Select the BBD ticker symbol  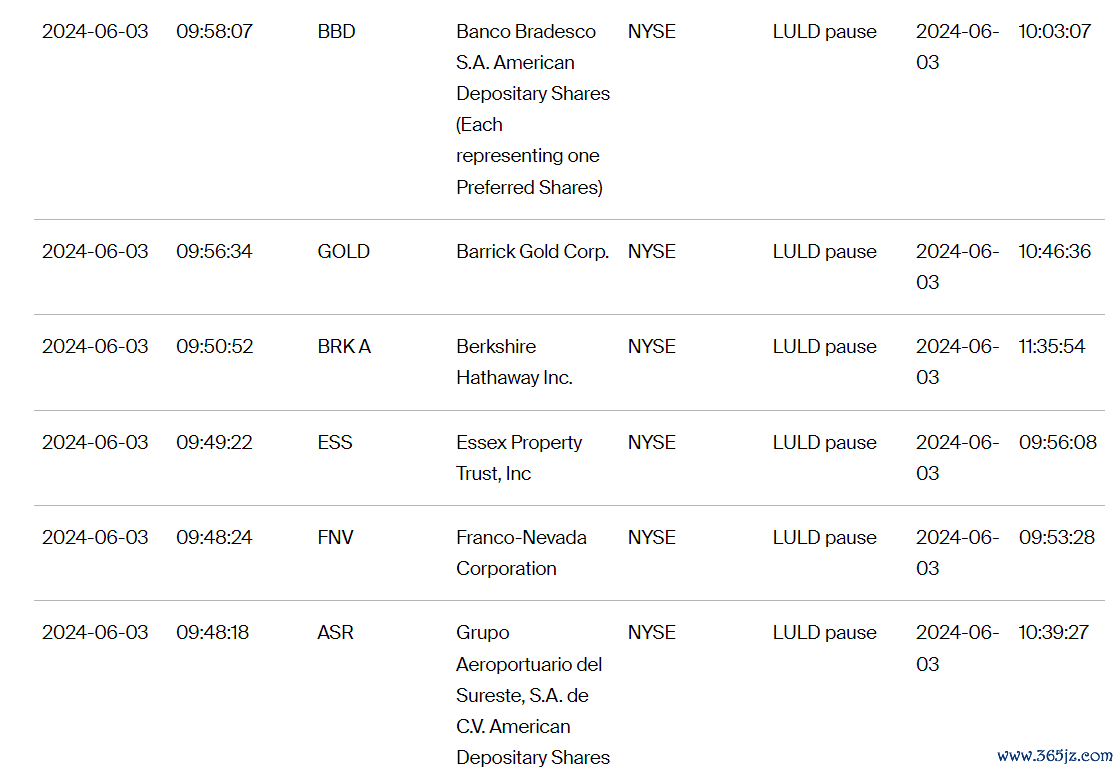(336, 31)
